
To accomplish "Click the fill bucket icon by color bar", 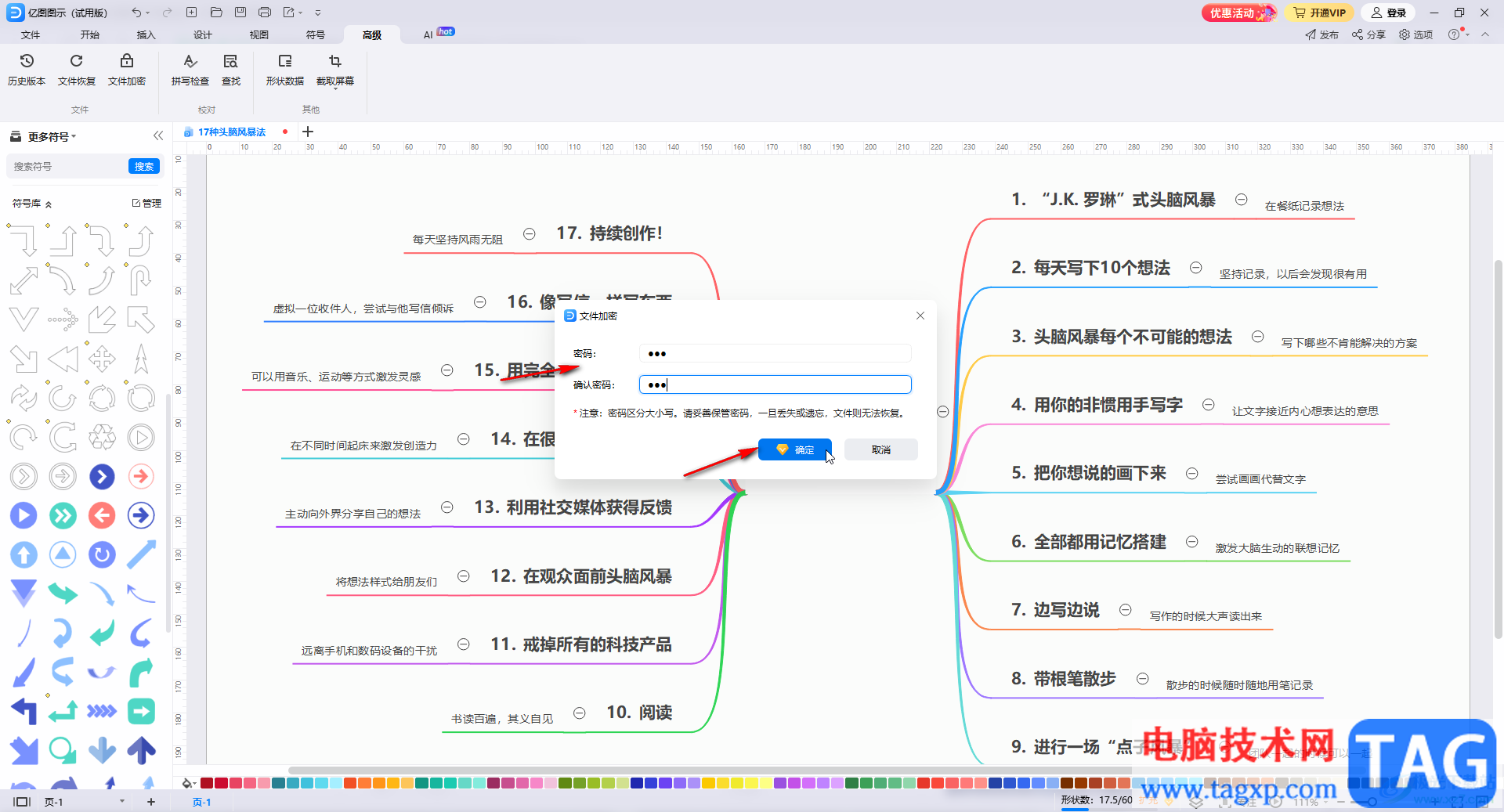I will click(188, 783).
